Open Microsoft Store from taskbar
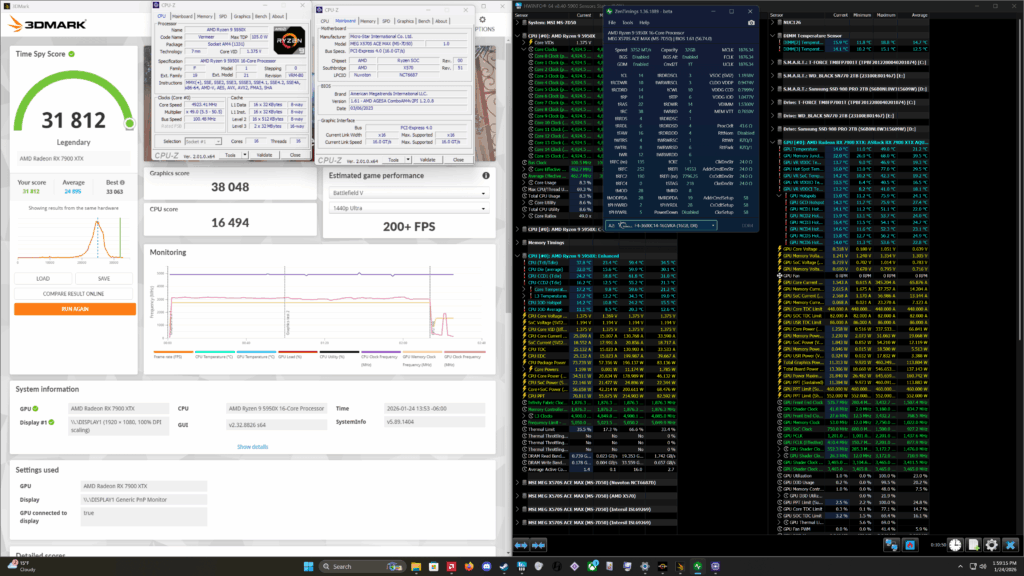 433,566
